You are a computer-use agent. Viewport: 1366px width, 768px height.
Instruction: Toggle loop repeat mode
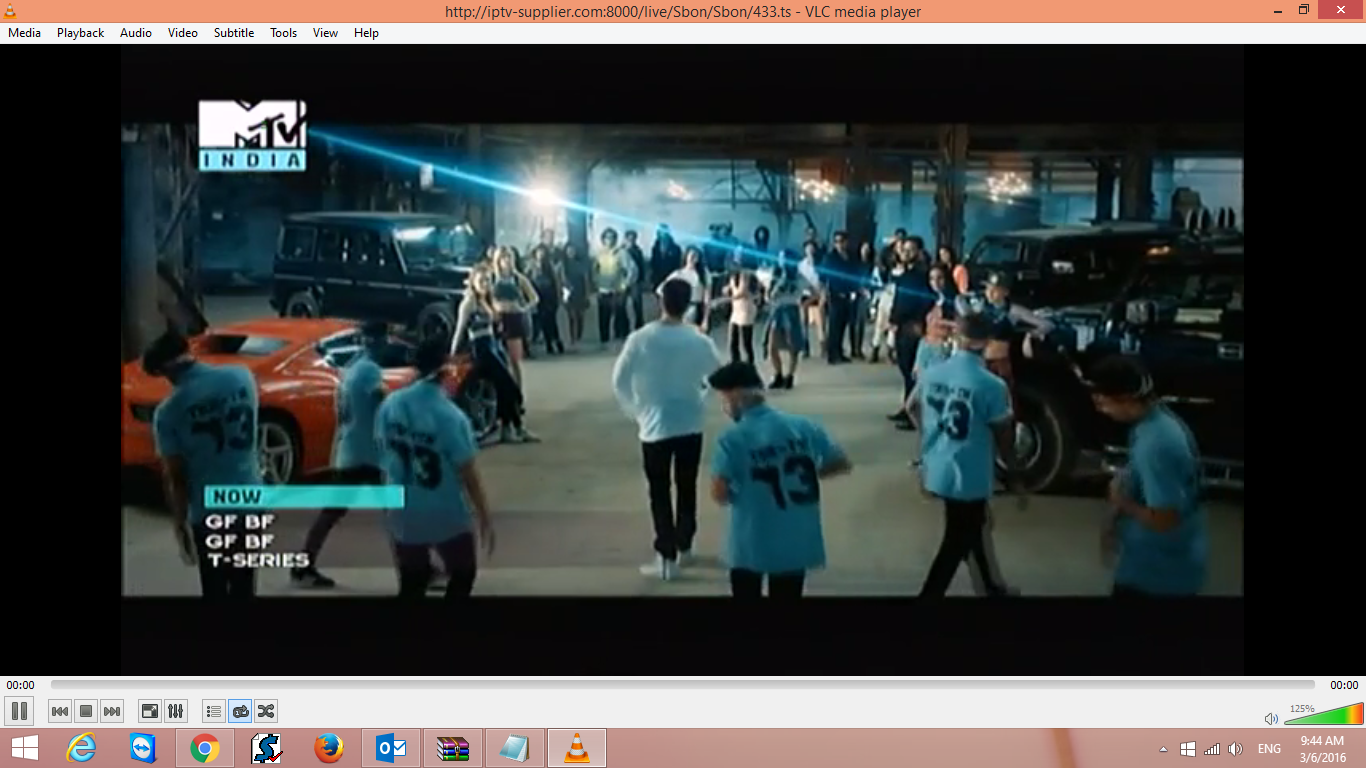(240, 711)
